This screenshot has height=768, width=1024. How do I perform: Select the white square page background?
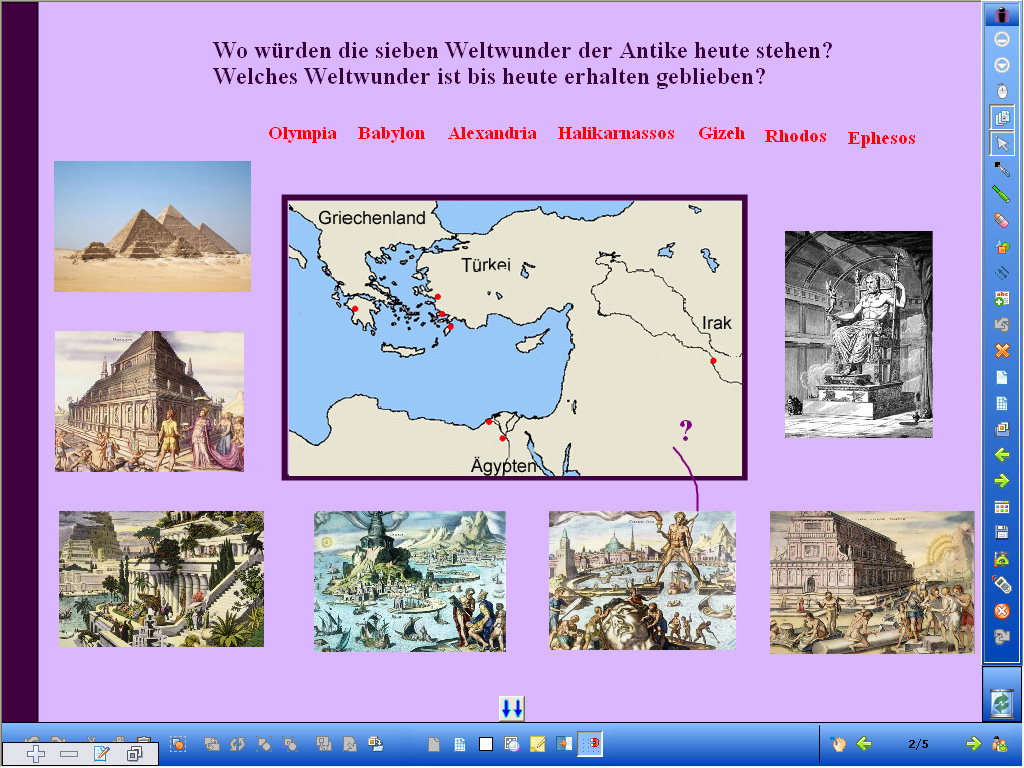[486, 744]
